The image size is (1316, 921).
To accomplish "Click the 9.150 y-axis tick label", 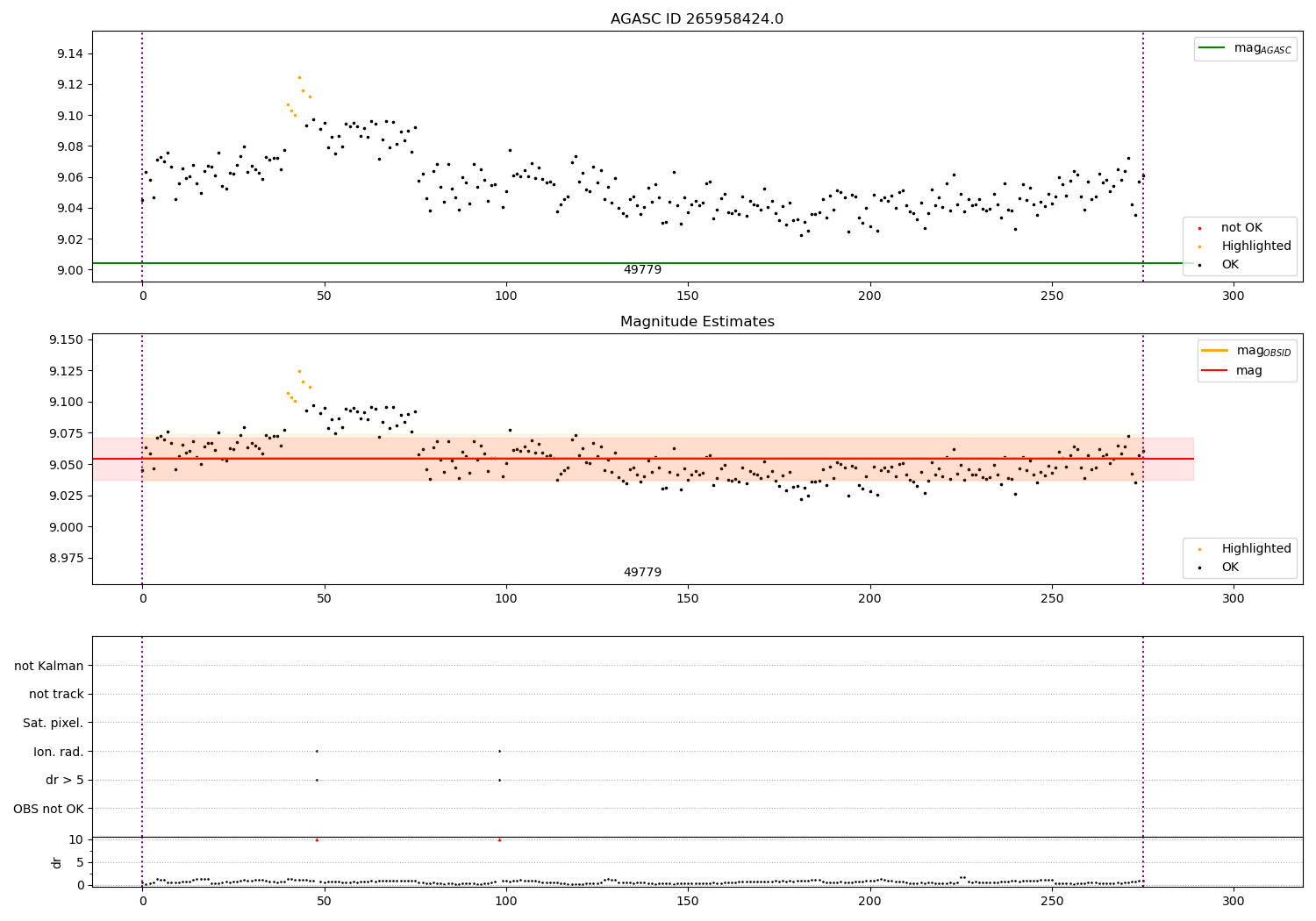I will [66, 340].
